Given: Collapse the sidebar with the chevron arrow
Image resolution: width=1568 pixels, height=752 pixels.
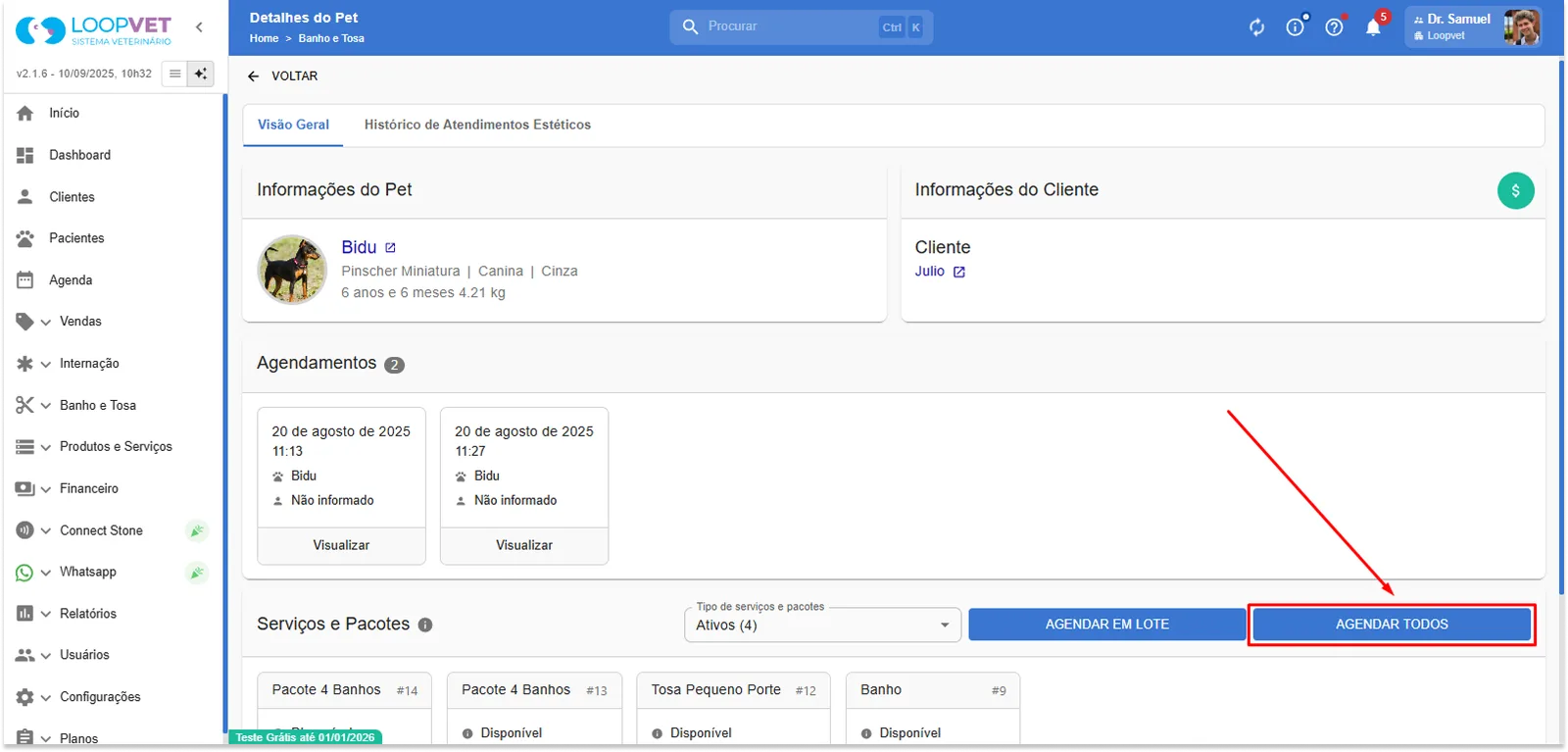Looking at the screenshot, I should tap(199, 27).
